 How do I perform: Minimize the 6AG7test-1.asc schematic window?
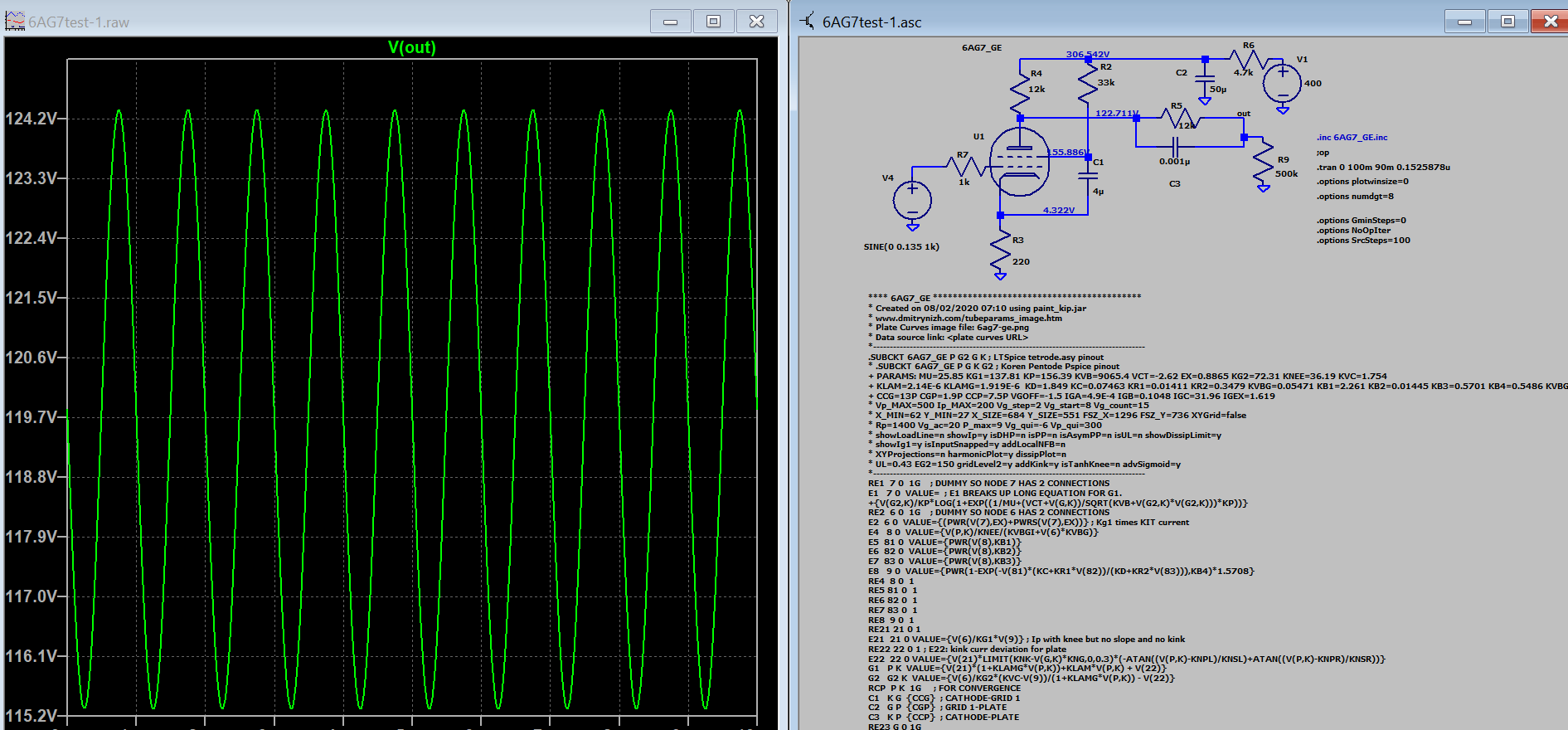click(x=1465, y=22)
